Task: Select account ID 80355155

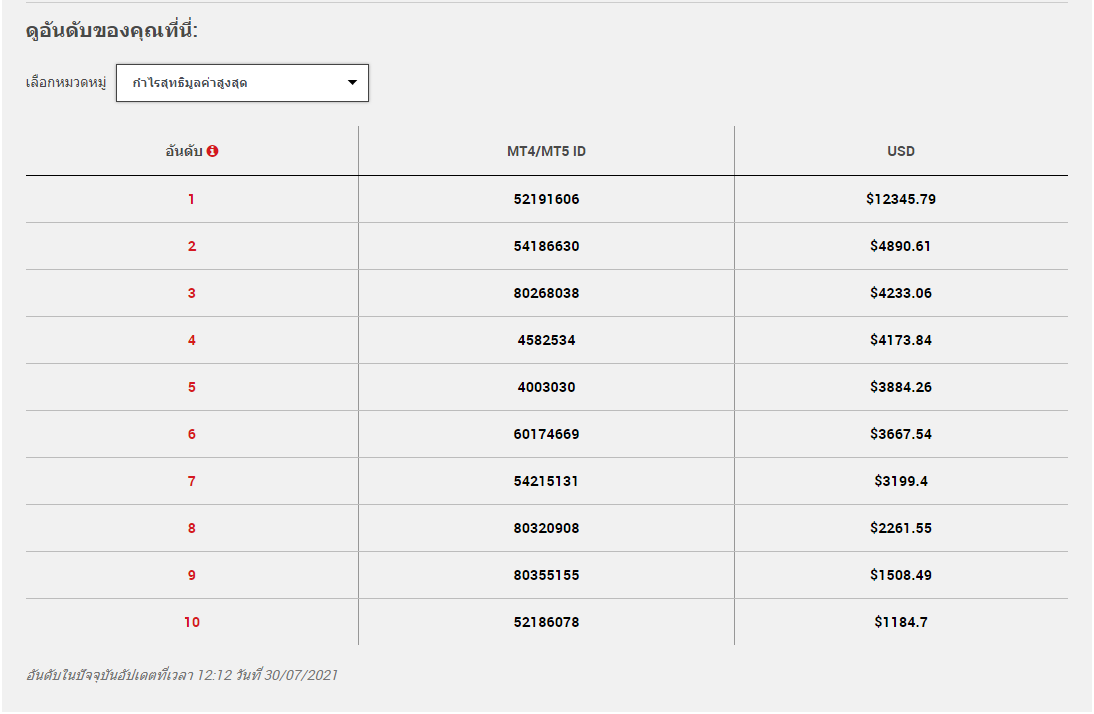Action: (546, 575)
